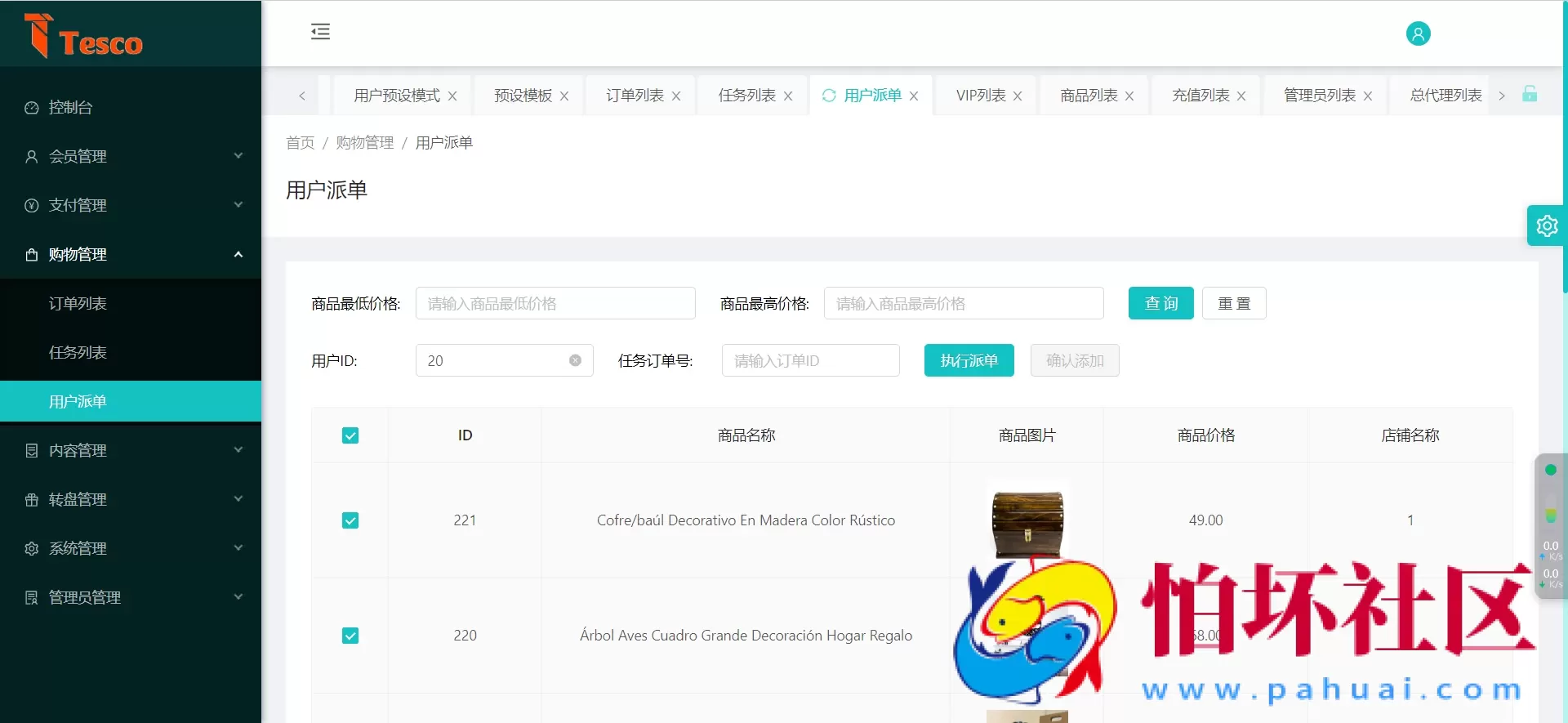1568x723 pixels.
Task: Click the 执行派单 button
Action: pyautogui.click(x=969, y=360)
